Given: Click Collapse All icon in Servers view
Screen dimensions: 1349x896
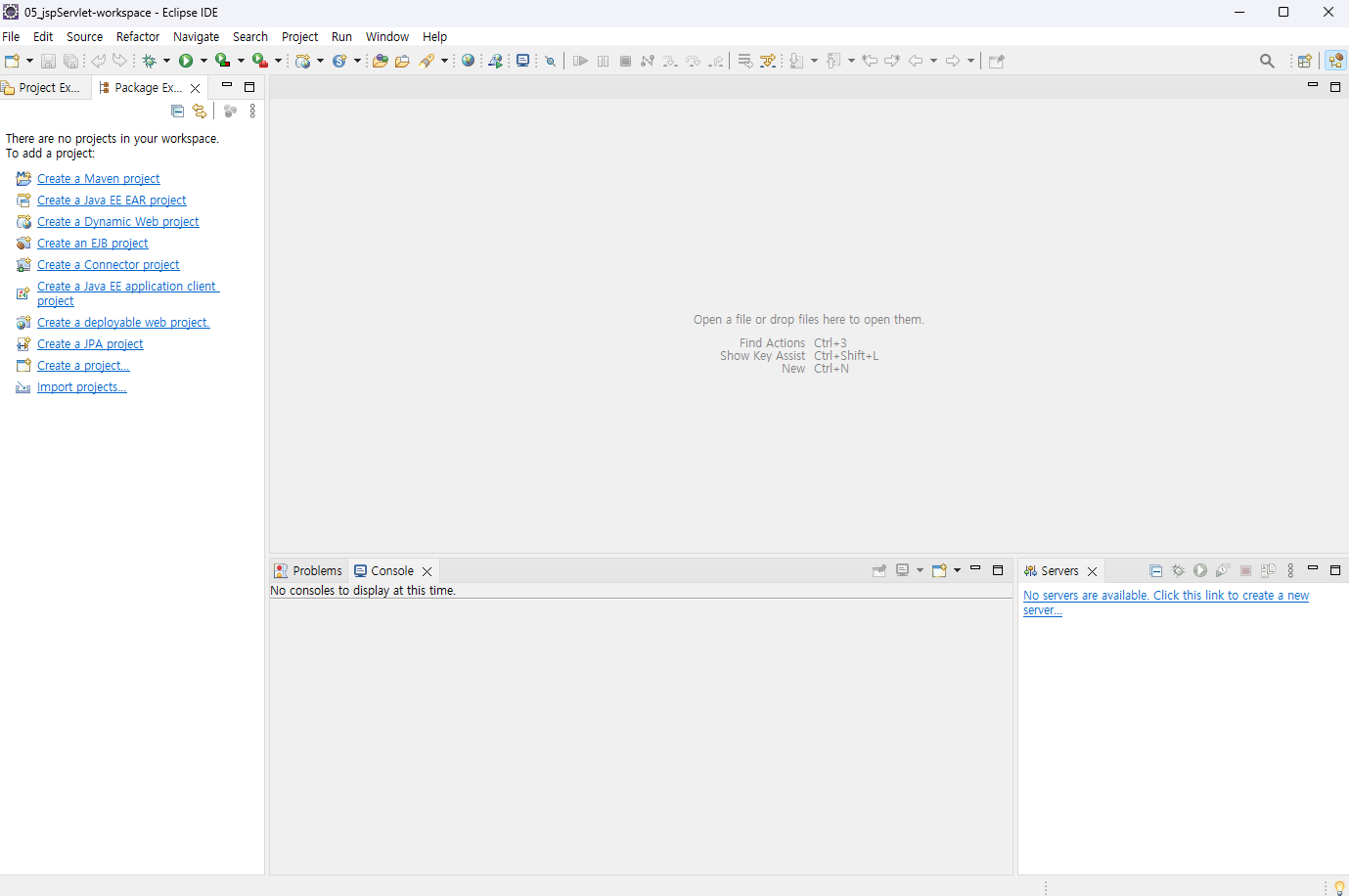Looking at the screenshot, I should coord(1156,570).
